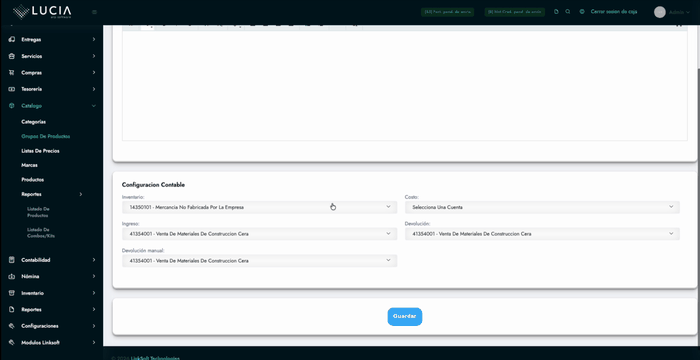Expand the Compras menu chevron

pyautogui.click(x=94, y=72)
